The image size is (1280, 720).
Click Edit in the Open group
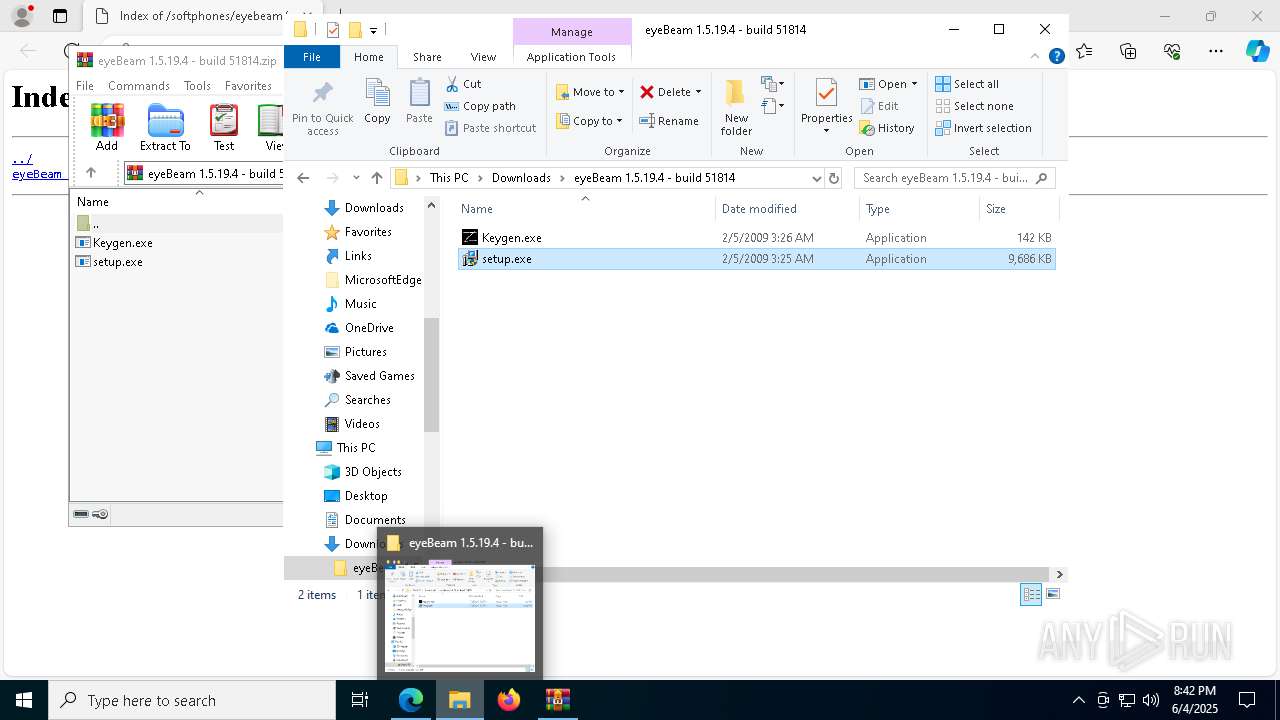(878, 106)
